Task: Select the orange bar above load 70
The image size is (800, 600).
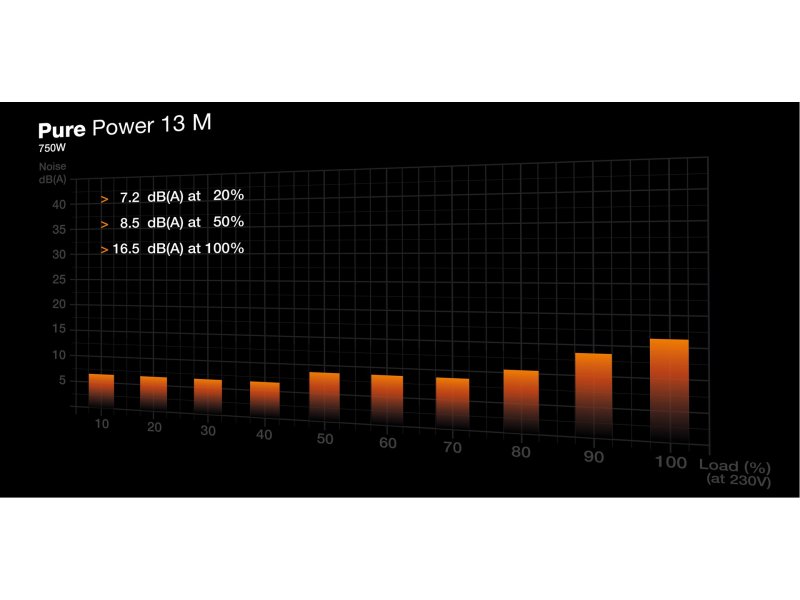Action: (453, 405)
